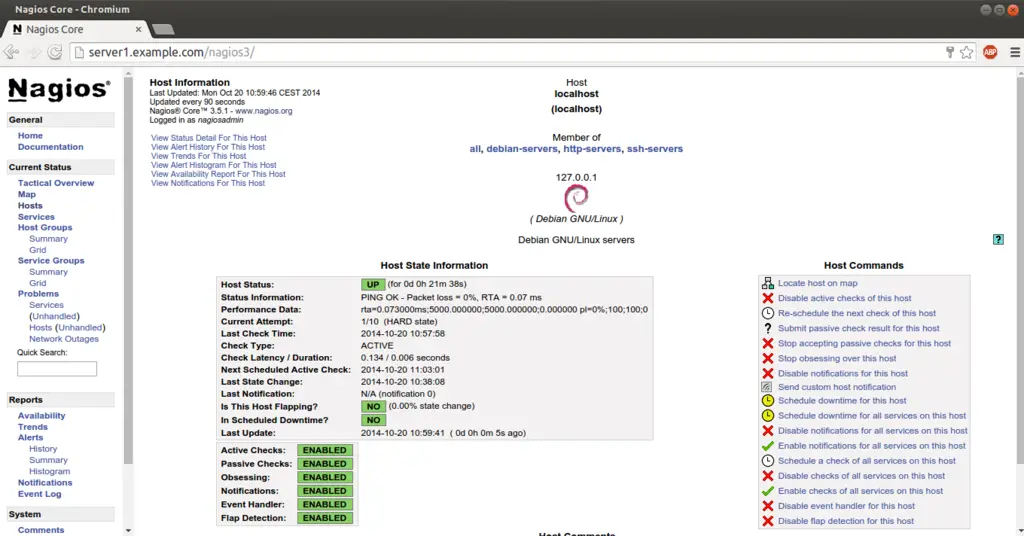Click red X beside Disable event handler
The height and width of the screenshot is (536, 1024).
pyautogui.click(x=767, y=506)
